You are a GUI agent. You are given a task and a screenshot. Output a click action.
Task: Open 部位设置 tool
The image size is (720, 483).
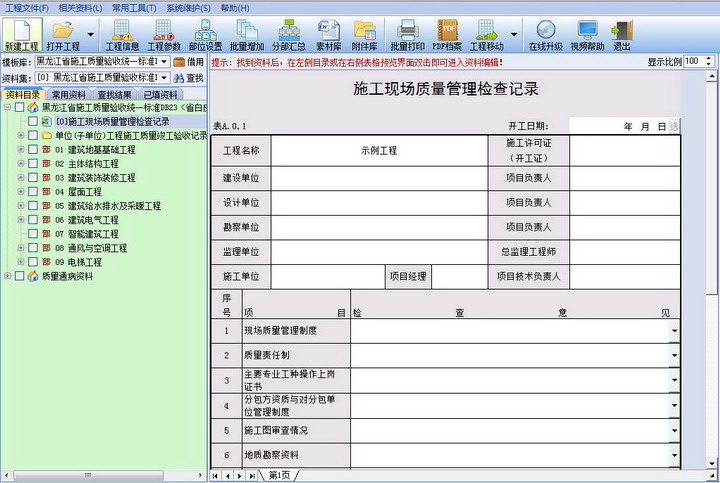(x=205, y=35)
